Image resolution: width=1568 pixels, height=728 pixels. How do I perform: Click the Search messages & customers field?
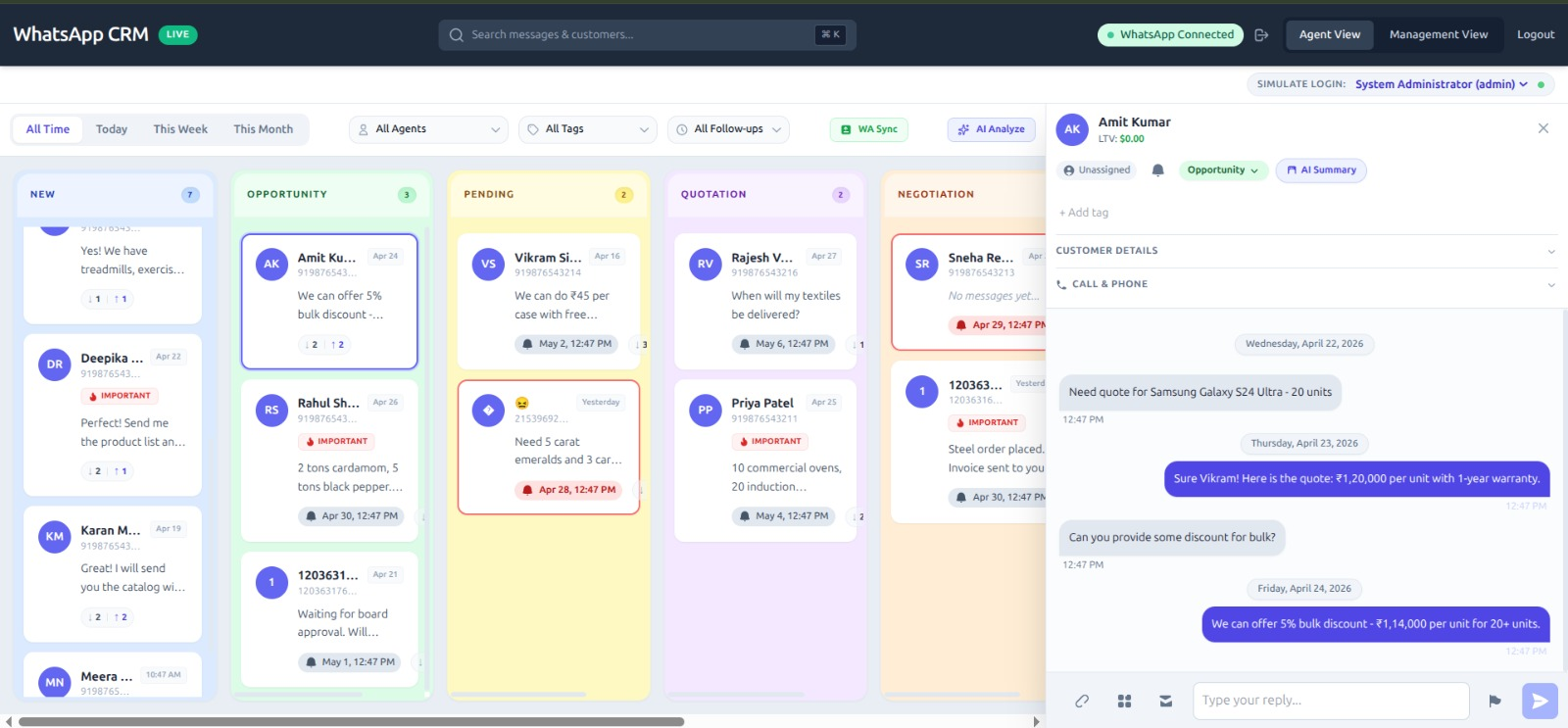tap(647, 34)
